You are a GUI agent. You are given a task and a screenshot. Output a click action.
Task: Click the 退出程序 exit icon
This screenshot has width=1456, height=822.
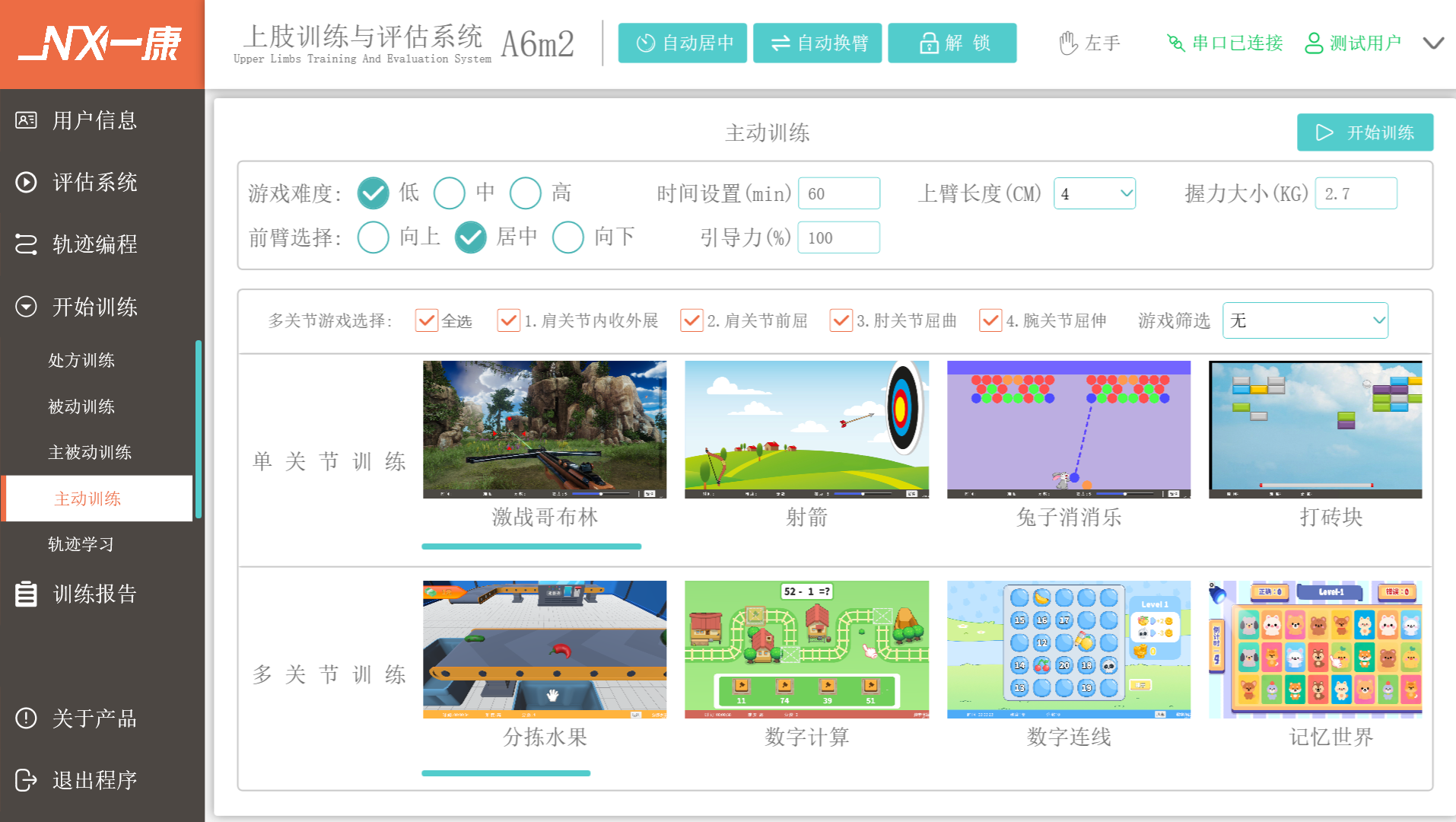[x=26, y=780]
